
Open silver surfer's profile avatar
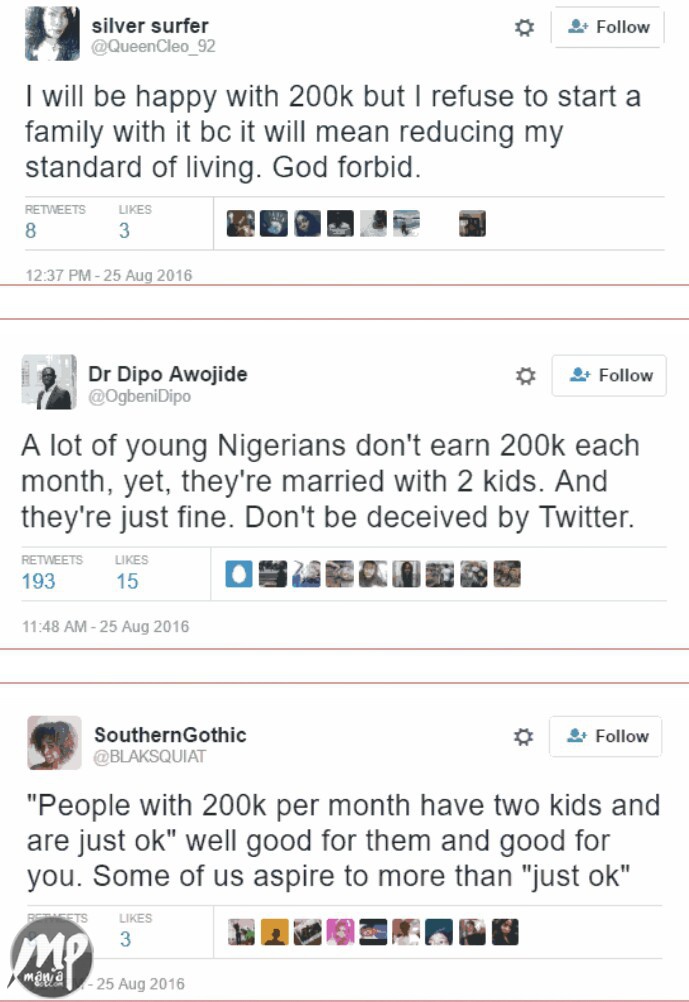(52, 32)
